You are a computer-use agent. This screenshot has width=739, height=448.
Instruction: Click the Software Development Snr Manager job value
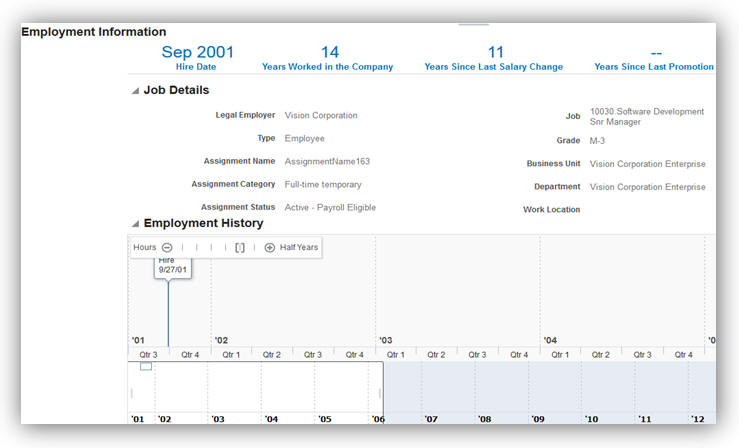(x=647, y=116)
